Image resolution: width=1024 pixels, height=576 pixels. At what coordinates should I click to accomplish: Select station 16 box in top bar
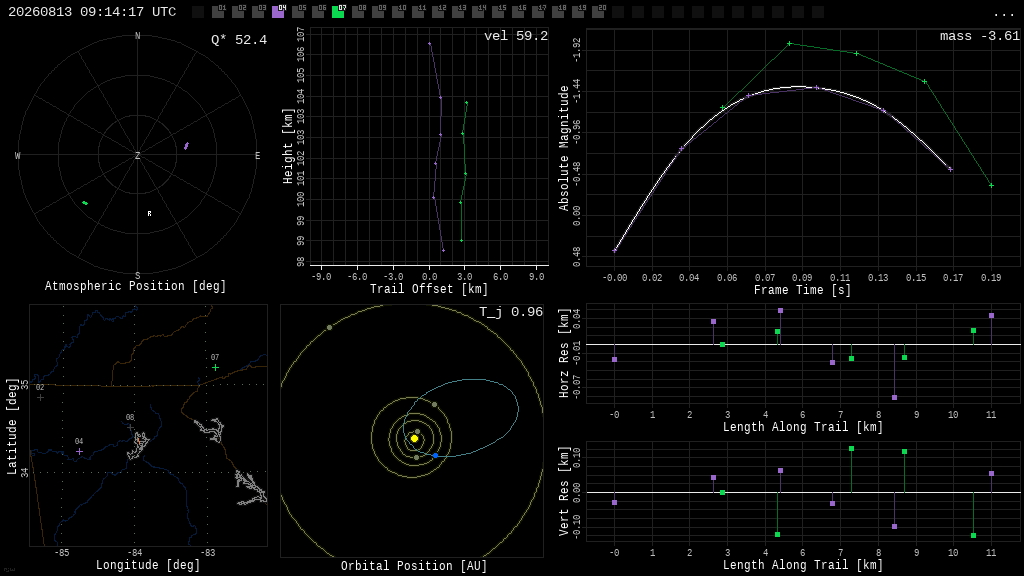point(518,12)
